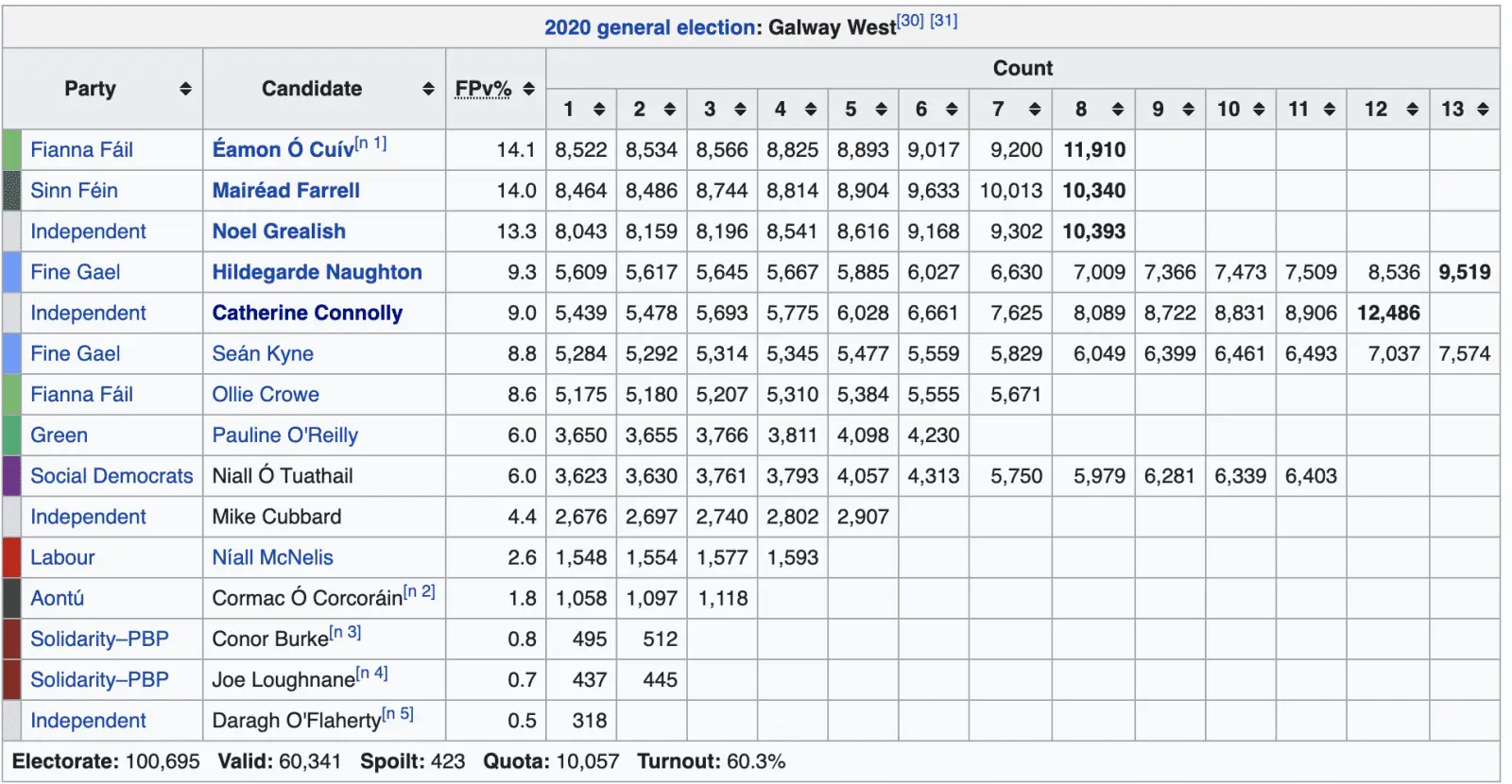Image resolution: width=1512 pixels, height=784 pixels.
Task: Click the Electorate figure 100,695
Action: click(x=161, y=761)
